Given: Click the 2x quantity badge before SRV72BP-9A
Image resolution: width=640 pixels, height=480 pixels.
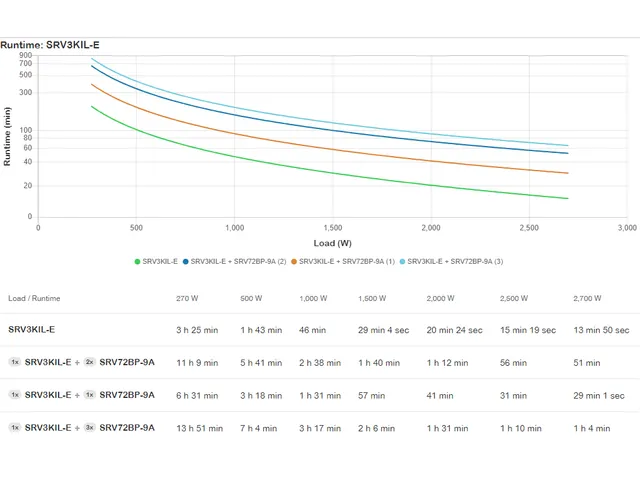Looking at the screenshot, I should point(89,362).
